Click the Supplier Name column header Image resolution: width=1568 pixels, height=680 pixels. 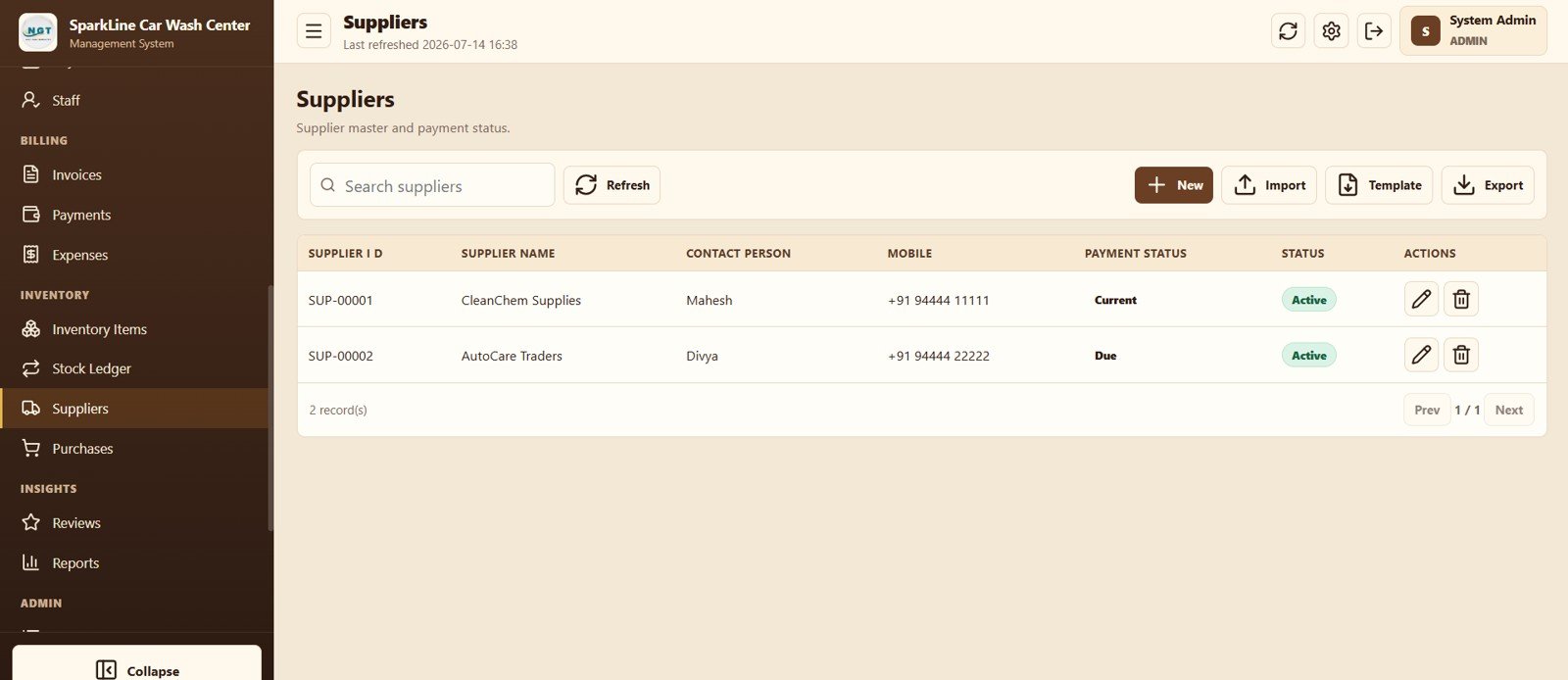pyautogui.click(x=508, y=253)
